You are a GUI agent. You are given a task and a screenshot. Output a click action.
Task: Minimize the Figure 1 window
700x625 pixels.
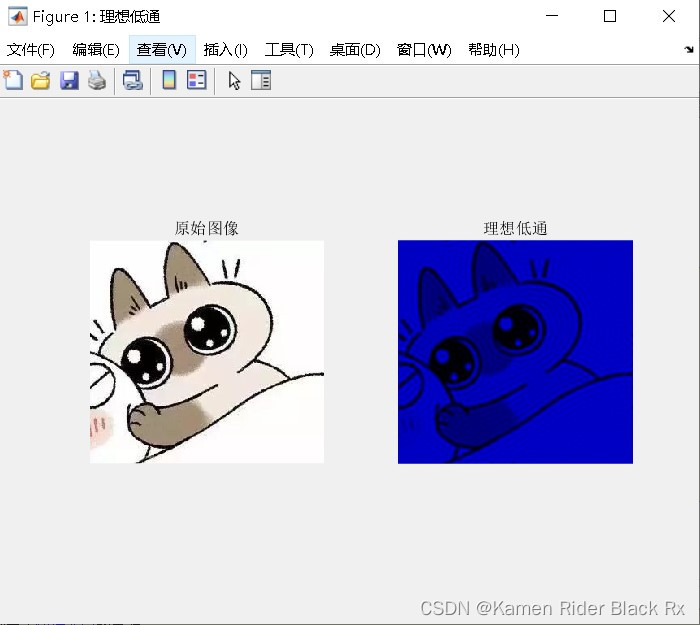(x=552, y=16)
